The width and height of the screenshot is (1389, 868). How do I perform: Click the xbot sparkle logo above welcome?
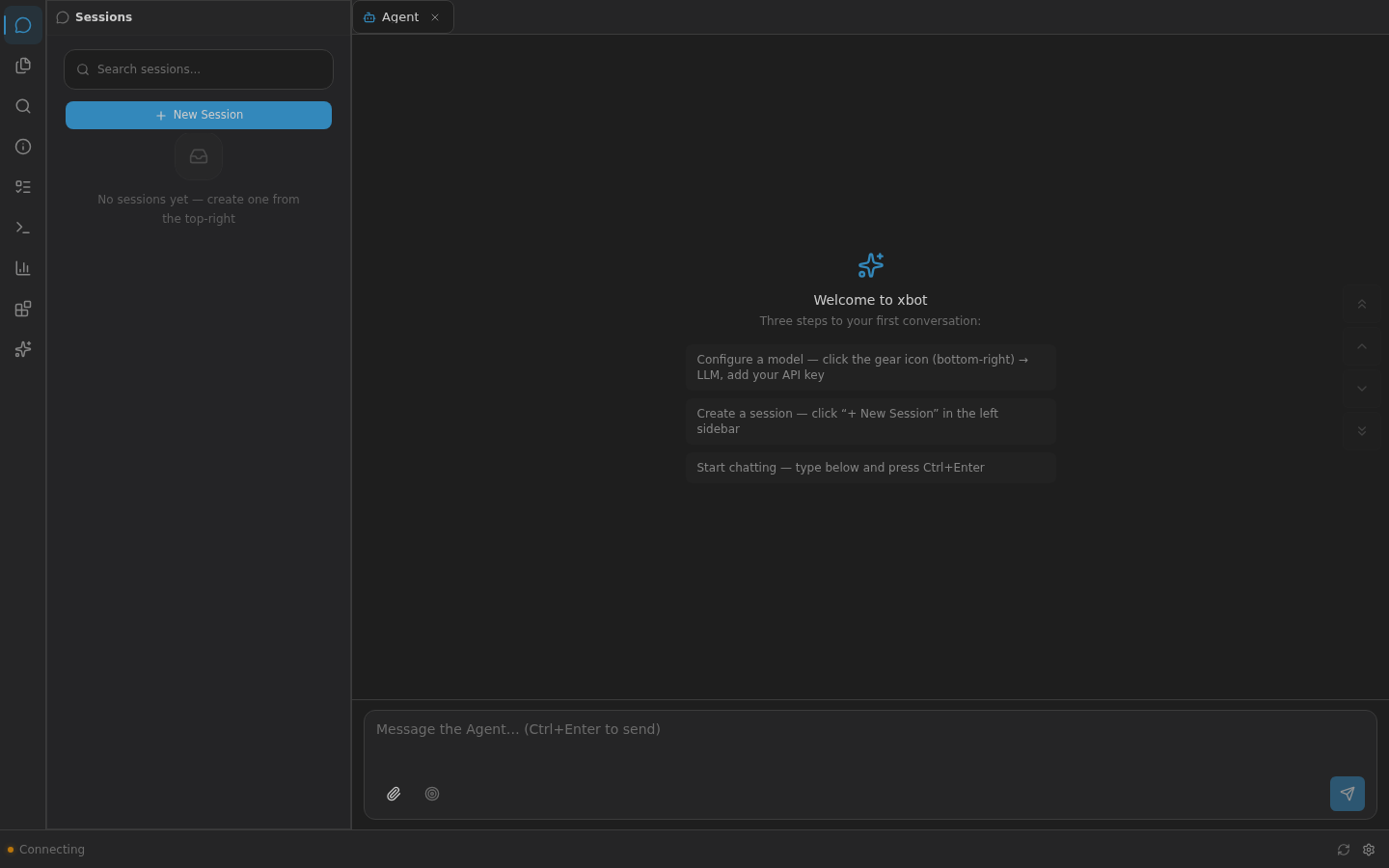(x=870, y=265)
